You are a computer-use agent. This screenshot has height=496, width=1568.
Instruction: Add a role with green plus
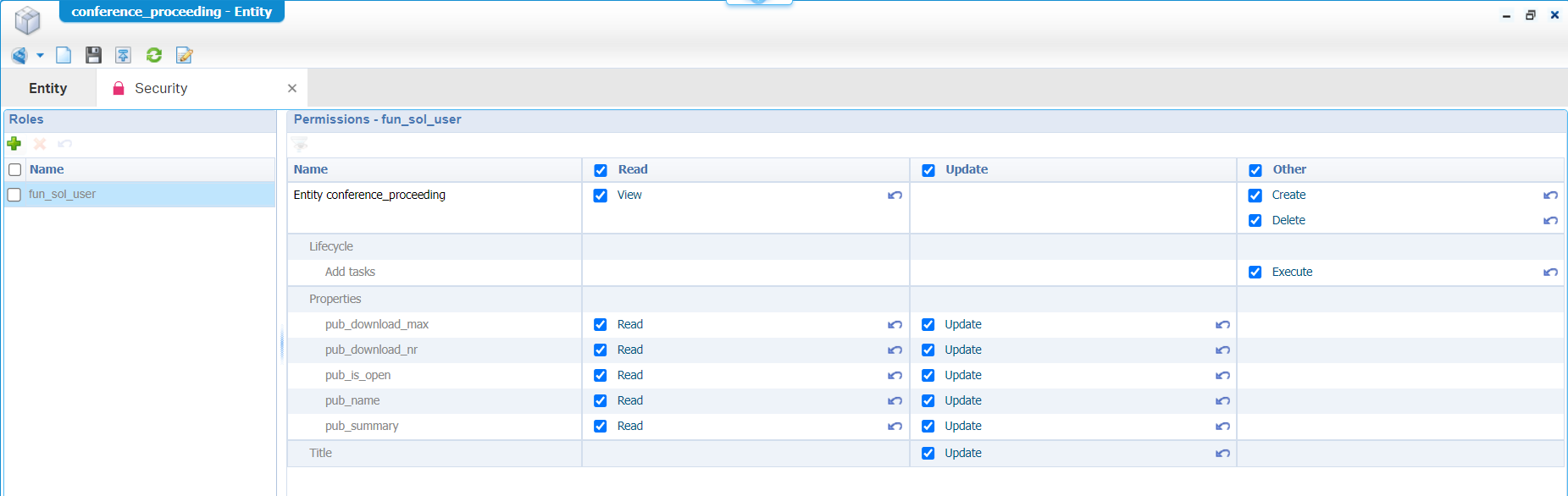(x=14, y=143)
